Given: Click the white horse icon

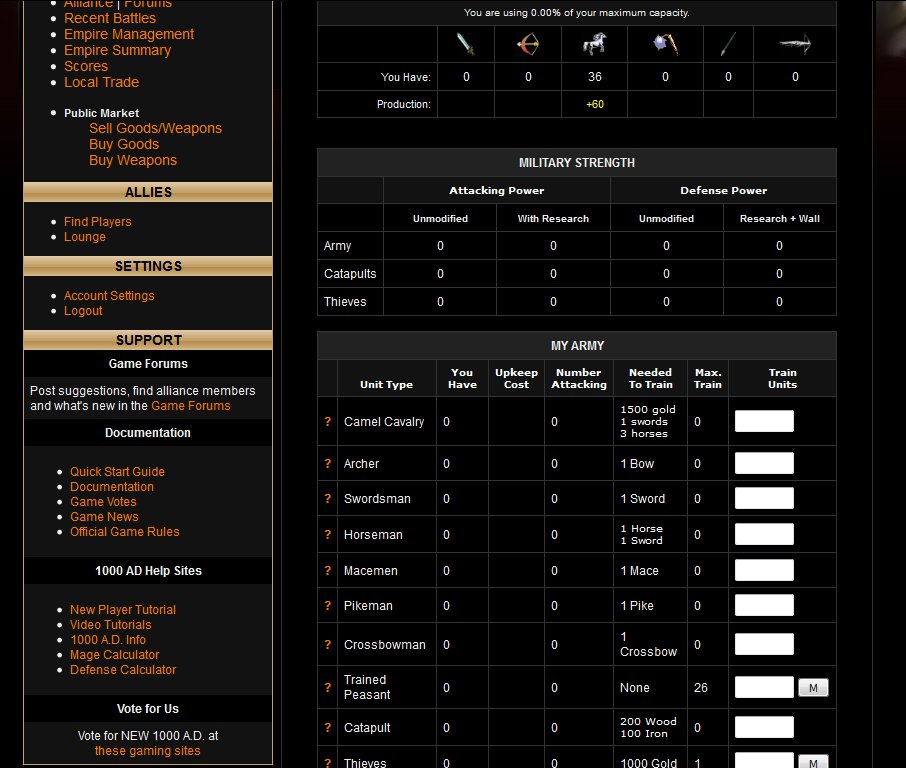Looking at the screenshot, I should tap(594, 44).
